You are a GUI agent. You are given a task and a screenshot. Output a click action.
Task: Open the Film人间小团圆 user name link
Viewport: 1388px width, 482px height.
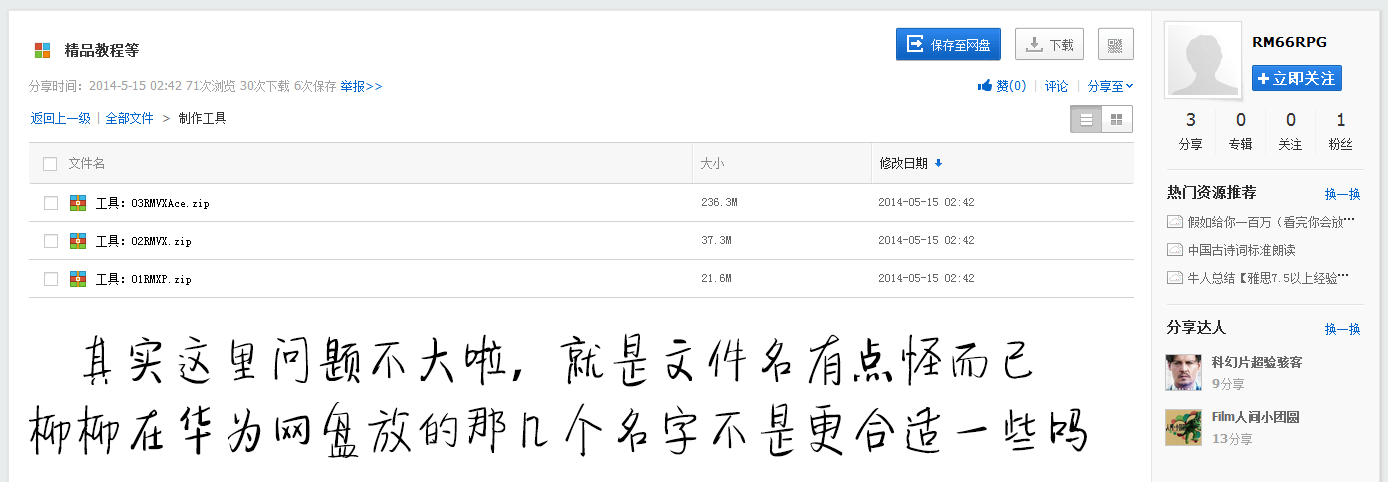[x=1255, y=417]
